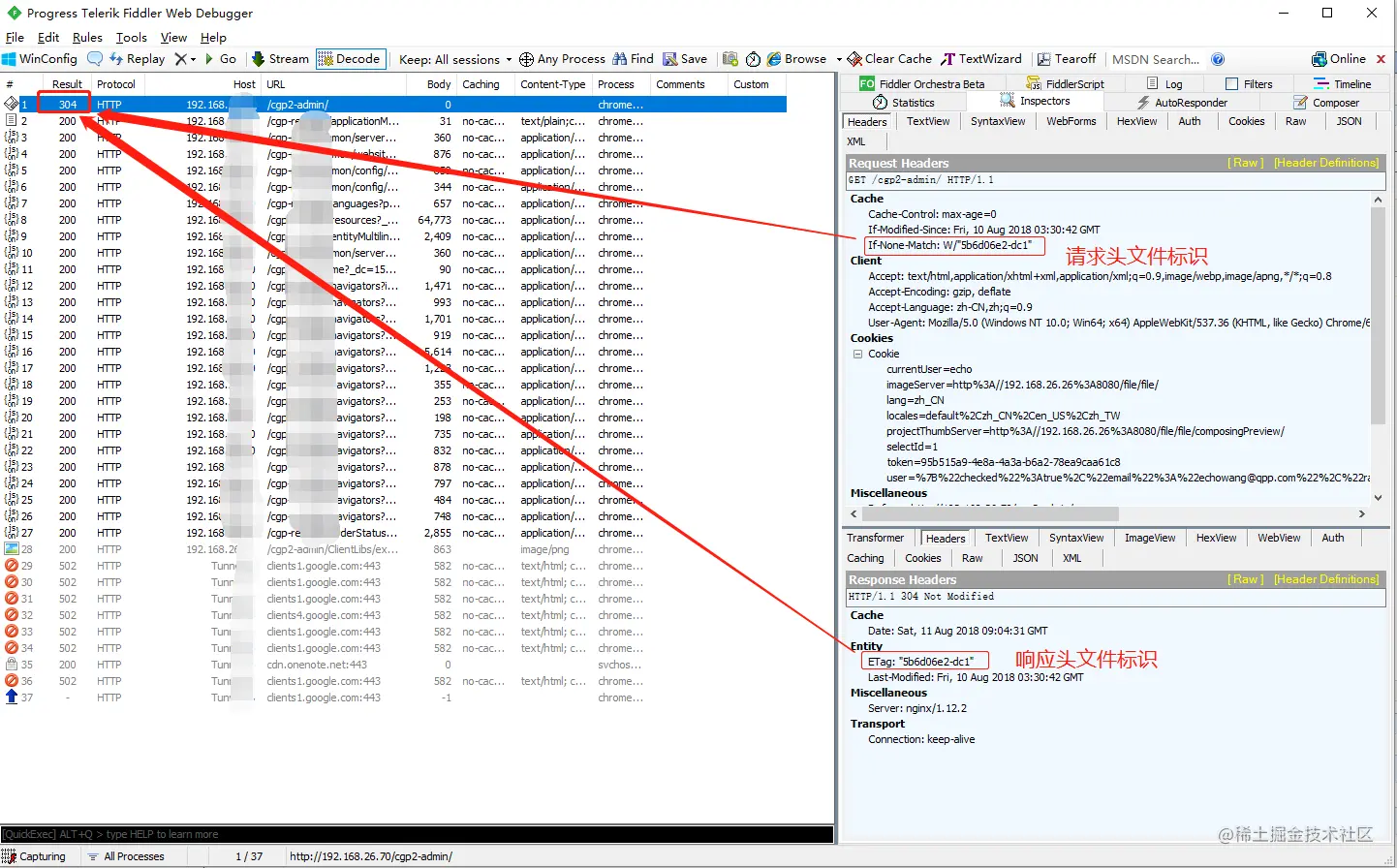Toggle Stream mode on toolbar
This screenshot has height=868, width=1397.
pyautogui.click(x=280, y=59)
